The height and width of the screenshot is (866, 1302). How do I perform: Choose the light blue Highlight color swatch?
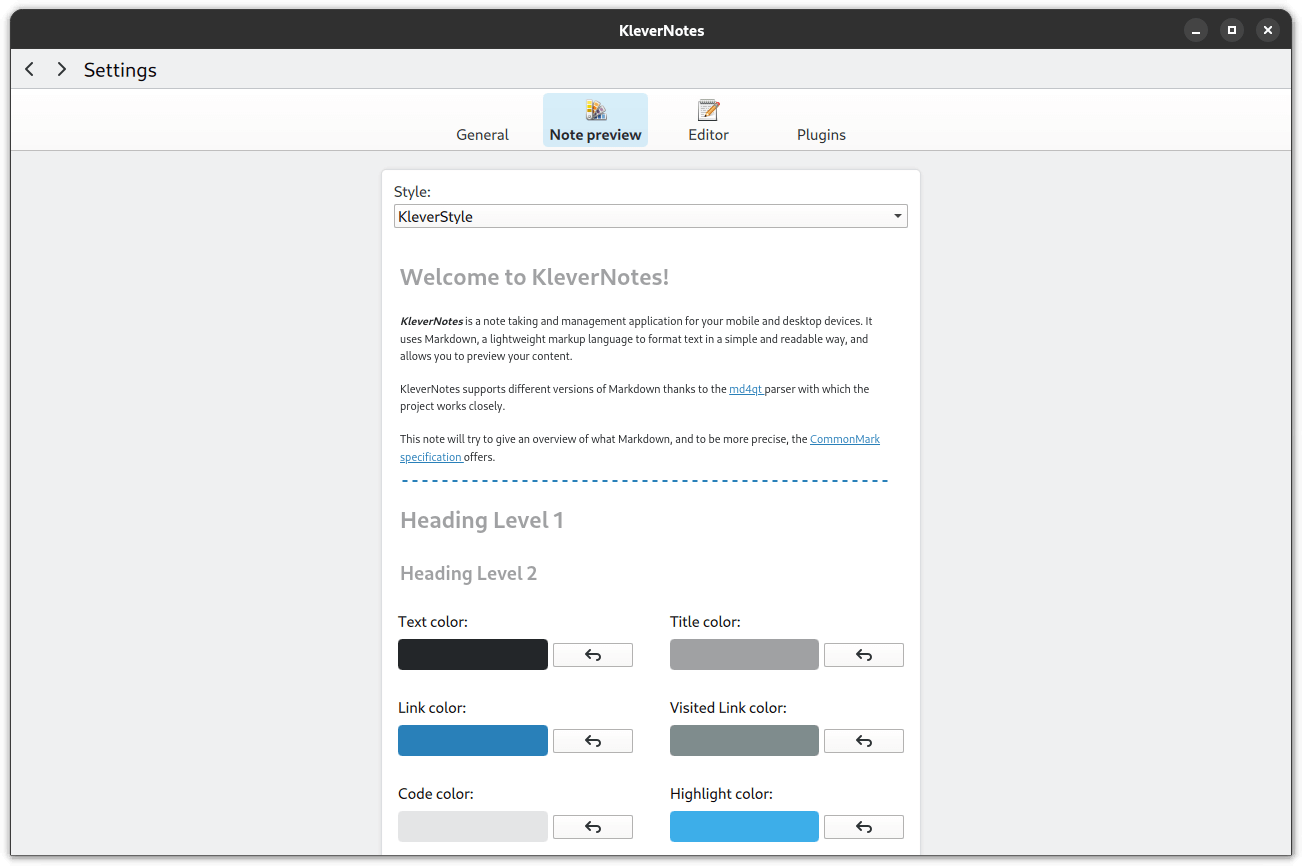[744, 826]
